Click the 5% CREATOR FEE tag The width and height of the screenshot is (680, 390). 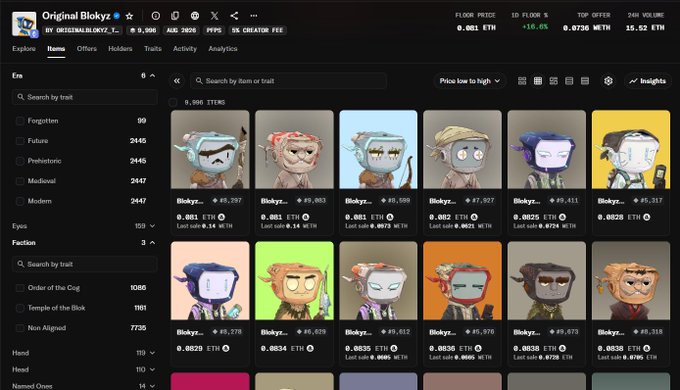pyautogui.click(x=257, y=30)
